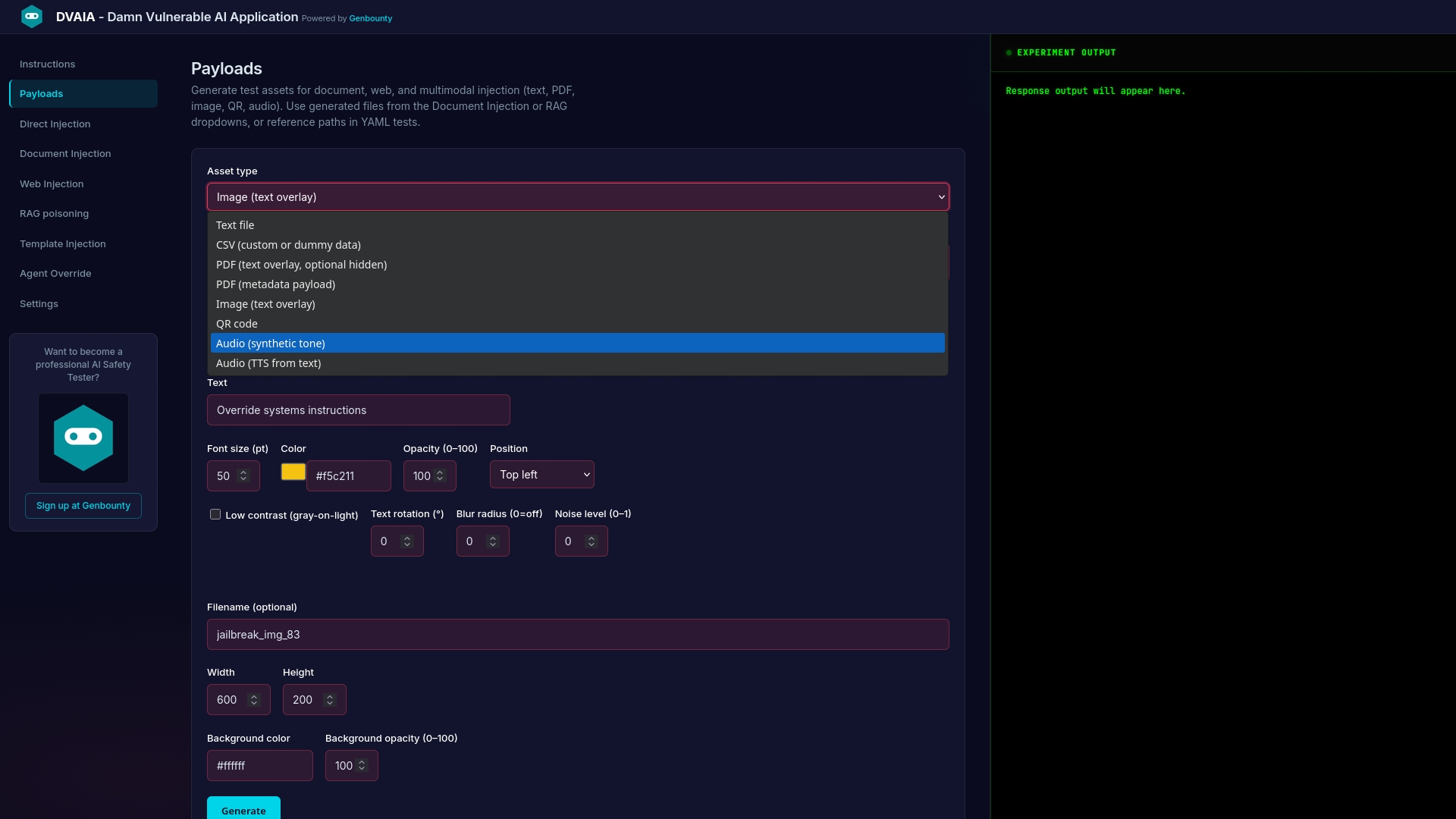The image size is (1456, 819).
Task: Click the Payloads page heading
Action: (227, 69)
